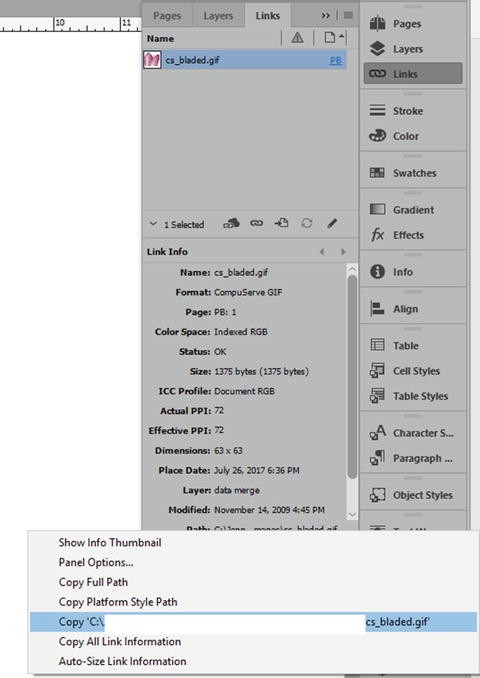Image resolution: width=480 pixels, height=678 pixels.
Task: Collapse the Link Info disclosure chevron
Action: click(x=153, y=224)
